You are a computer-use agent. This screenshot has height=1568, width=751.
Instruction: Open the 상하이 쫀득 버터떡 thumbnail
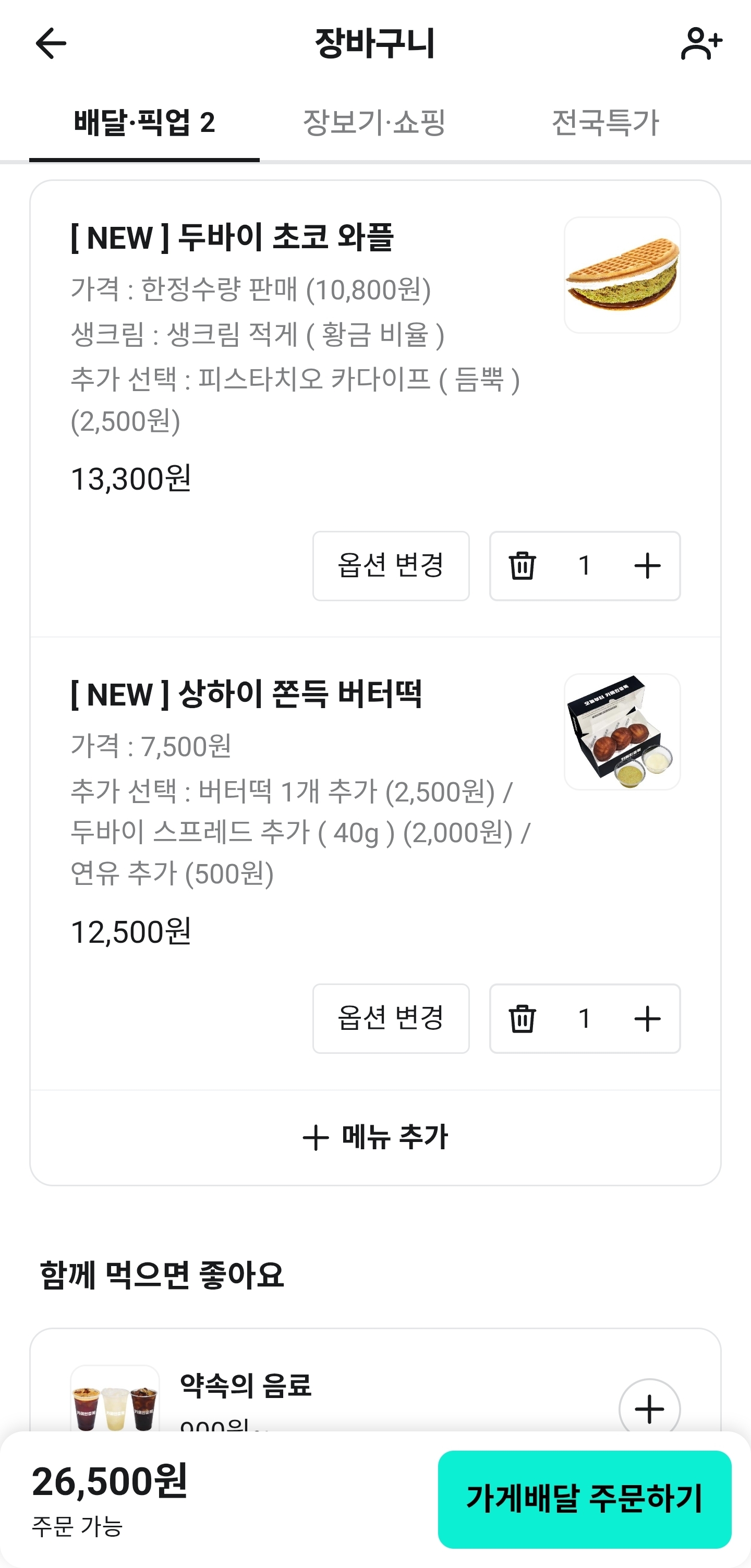(x=622, y=732)
